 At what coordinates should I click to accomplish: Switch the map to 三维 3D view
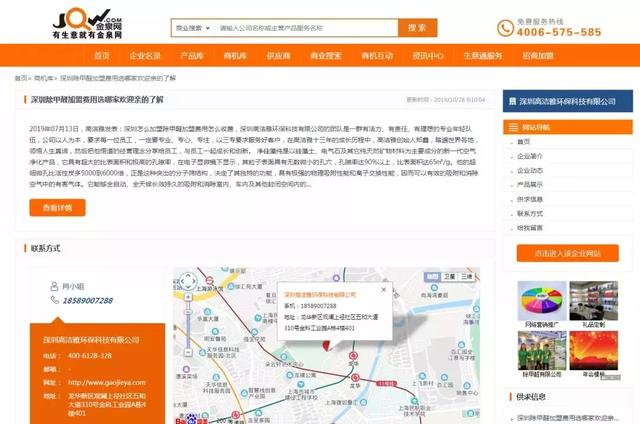click(x=466, y=277)
